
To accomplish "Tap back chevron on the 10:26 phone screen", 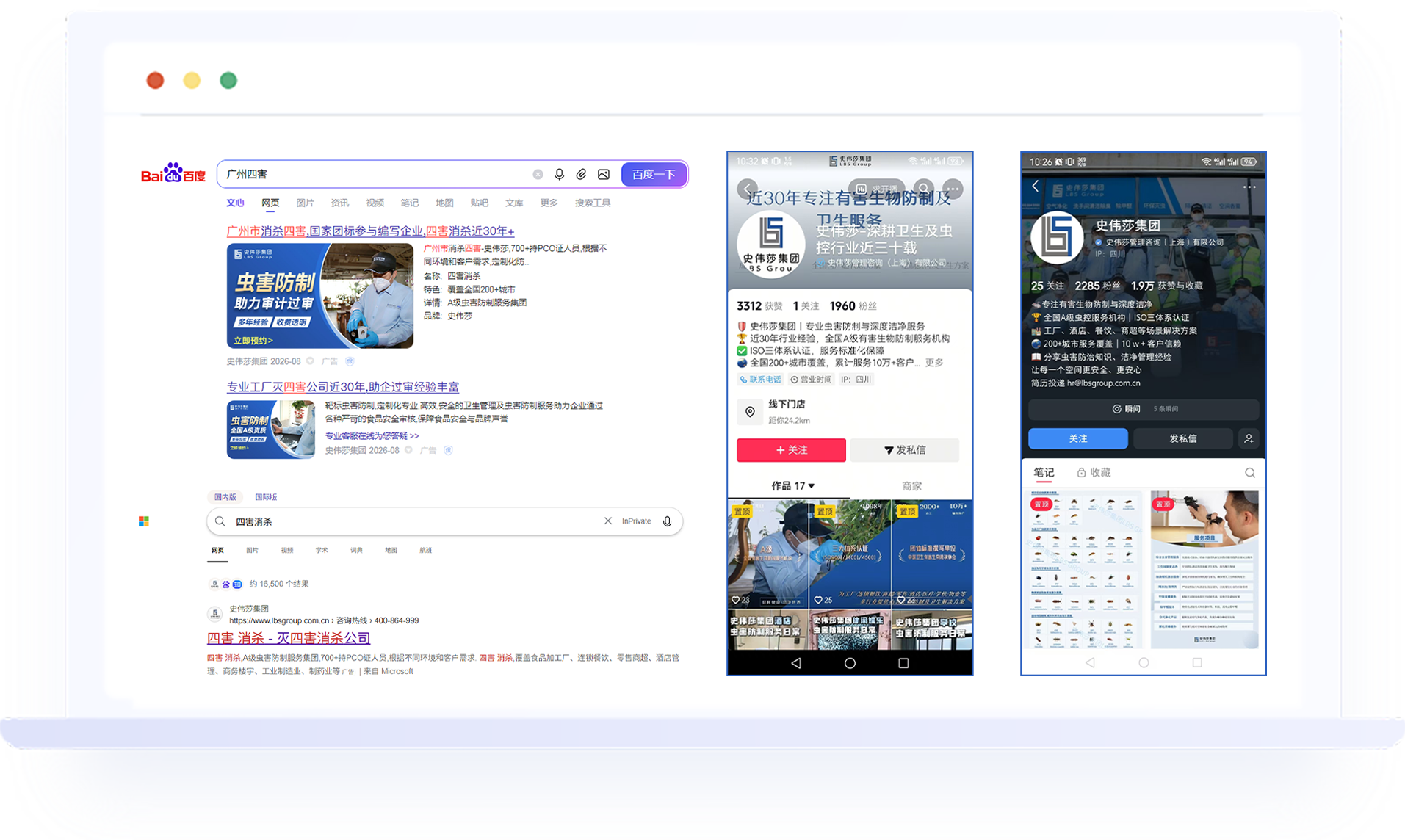I will [1036, 187].
